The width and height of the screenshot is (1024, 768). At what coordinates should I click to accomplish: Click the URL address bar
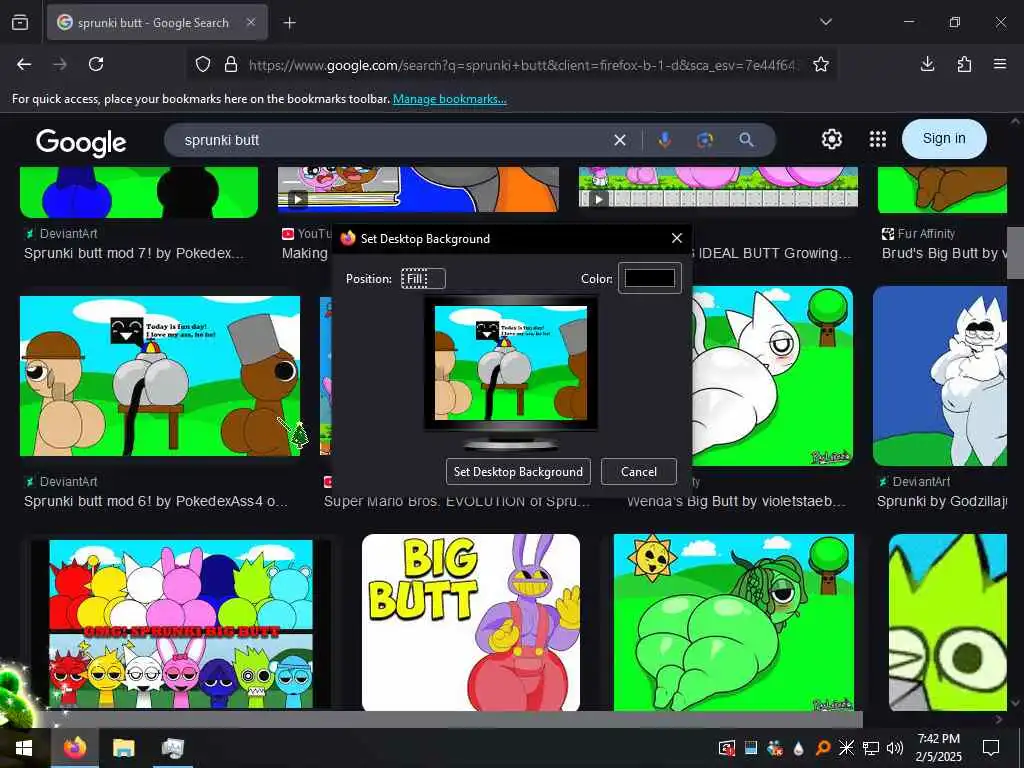522,65
